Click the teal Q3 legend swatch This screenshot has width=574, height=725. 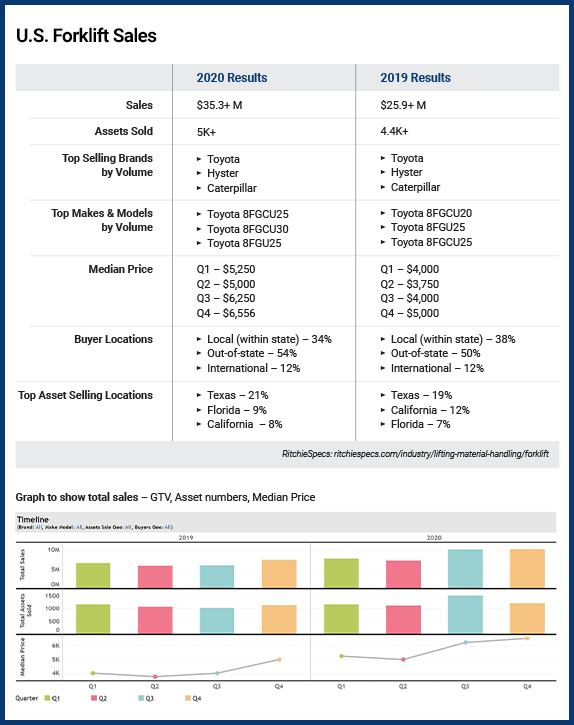tap(141, 698)
